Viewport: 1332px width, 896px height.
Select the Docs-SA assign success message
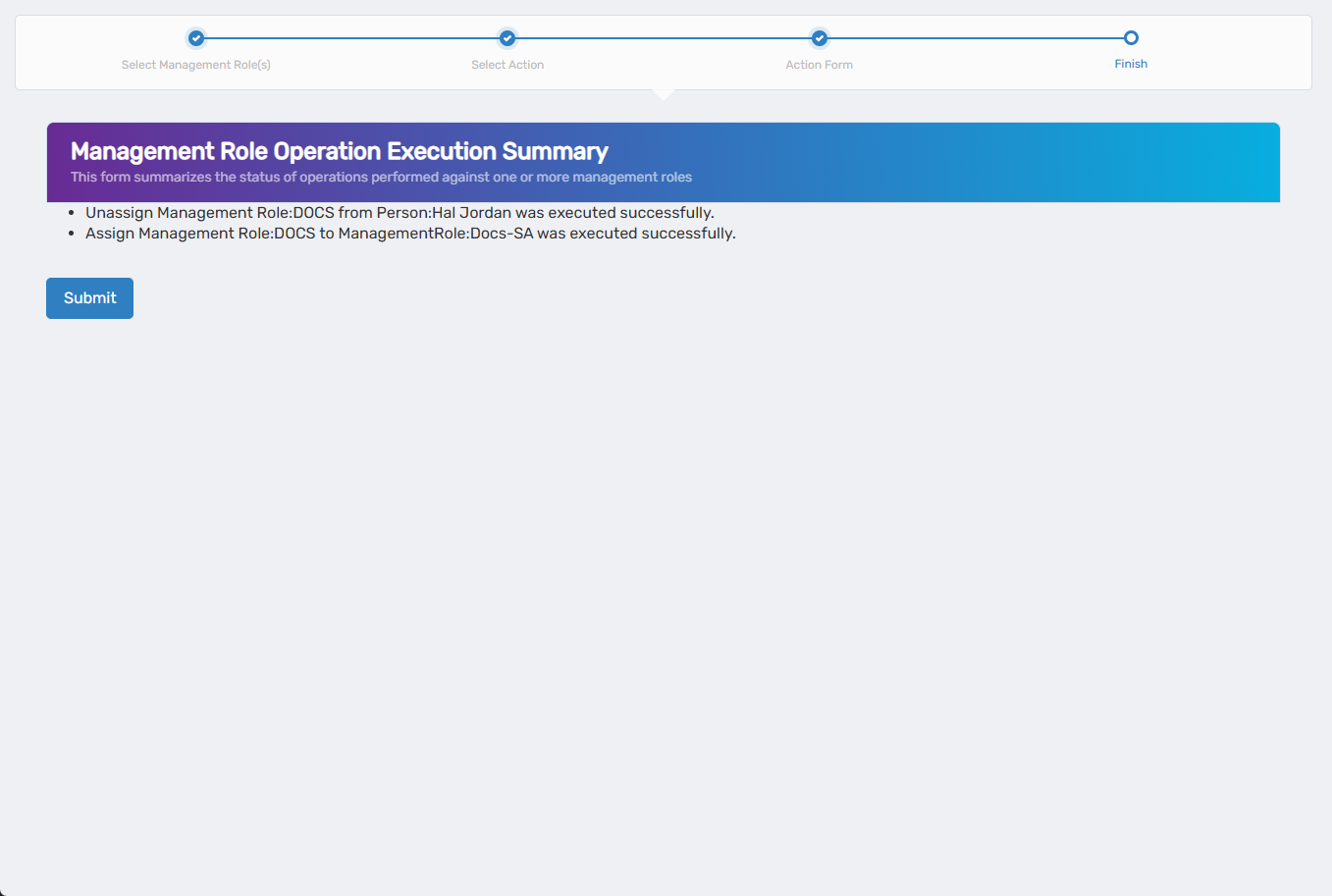click(x=410, y=233)
